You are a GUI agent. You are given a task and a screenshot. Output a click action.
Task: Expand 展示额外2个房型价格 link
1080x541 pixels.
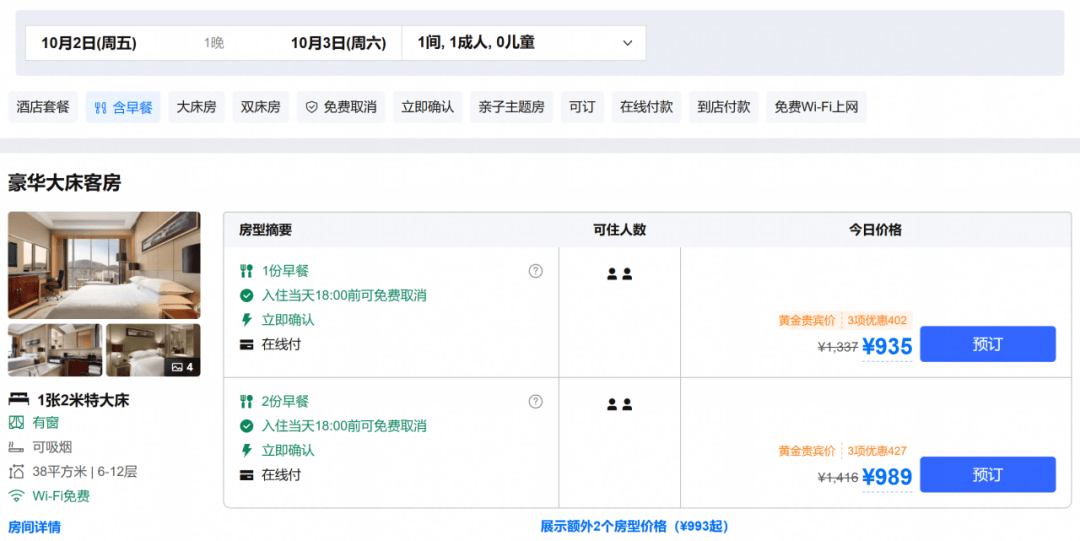click(x=634, y=526)
